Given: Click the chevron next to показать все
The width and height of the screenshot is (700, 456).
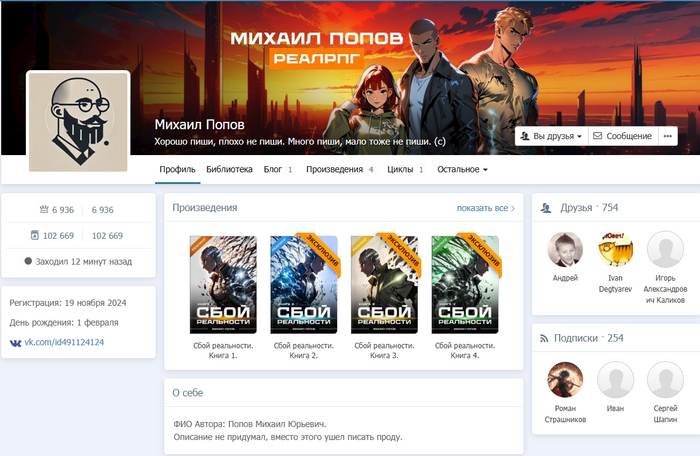Looking at the screenshot, I should pyautogui.click(x=512, y=208).
